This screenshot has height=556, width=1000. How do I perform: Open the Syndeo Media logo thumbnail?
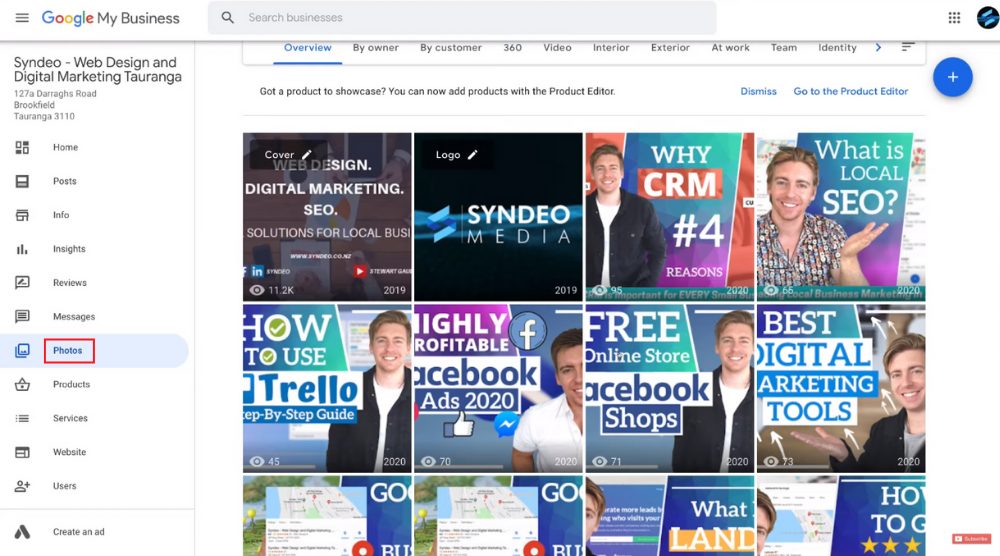pyautogui.click(x=498, y=217)
